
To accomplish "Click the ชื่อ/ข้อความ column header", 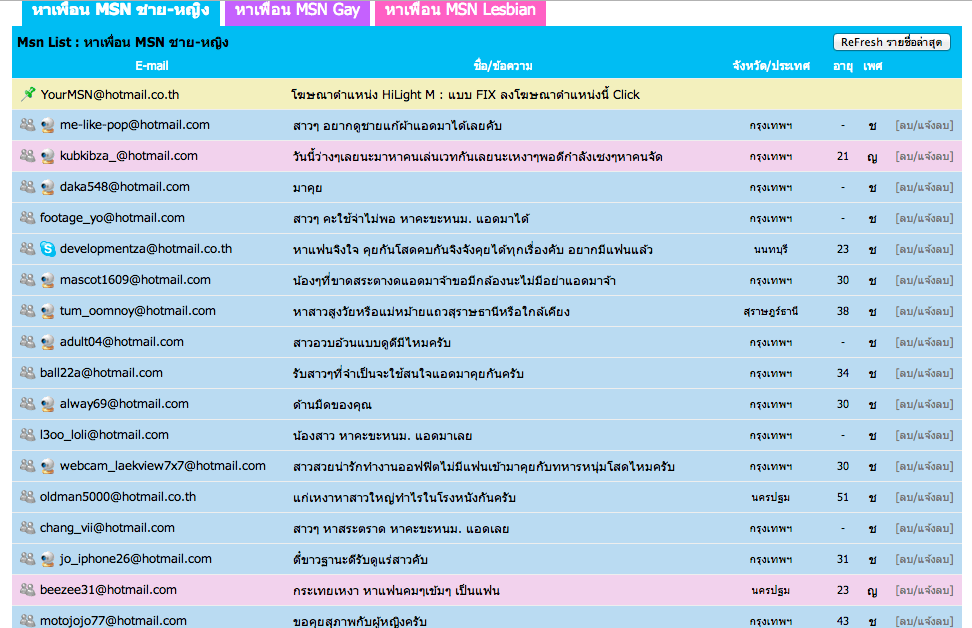I will click(503, 66).
